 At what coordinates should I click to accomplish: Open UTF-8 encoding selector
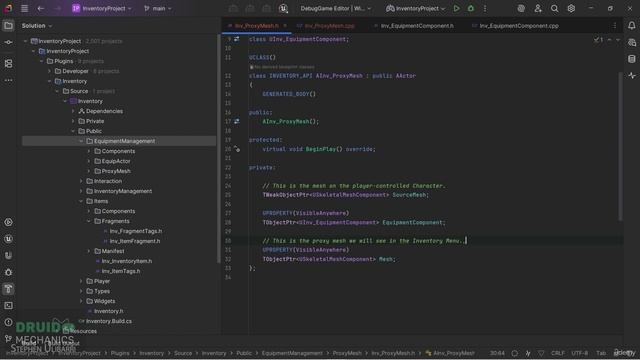[x=579, y=353]
